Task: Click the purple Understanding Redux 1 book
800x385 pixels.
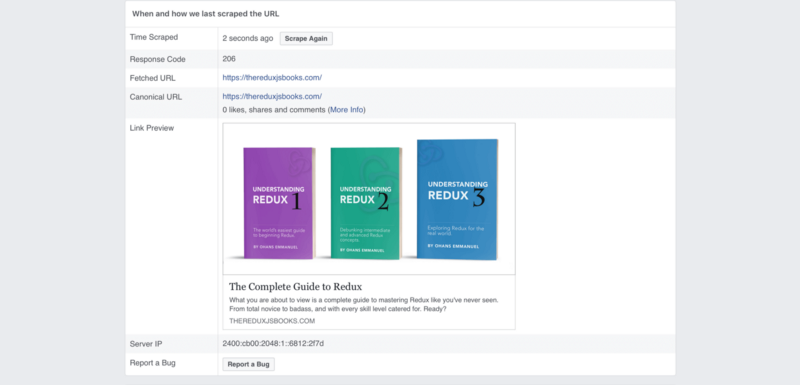Action: coord(279,203)
